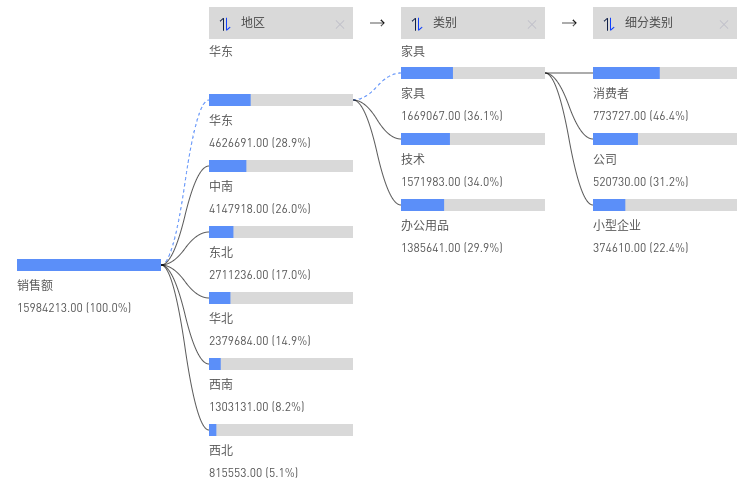The height and width of the screenshot is (493, 755).
Task: Expand the 中南 region bar
Action: 281,166
